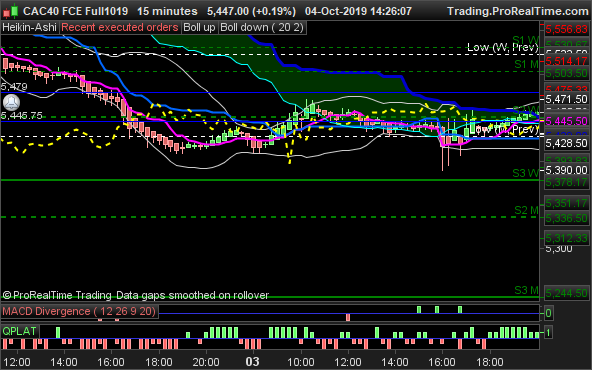Click Boll down (20 2) indicator label

pyautogui.click(x=262, y=28)
